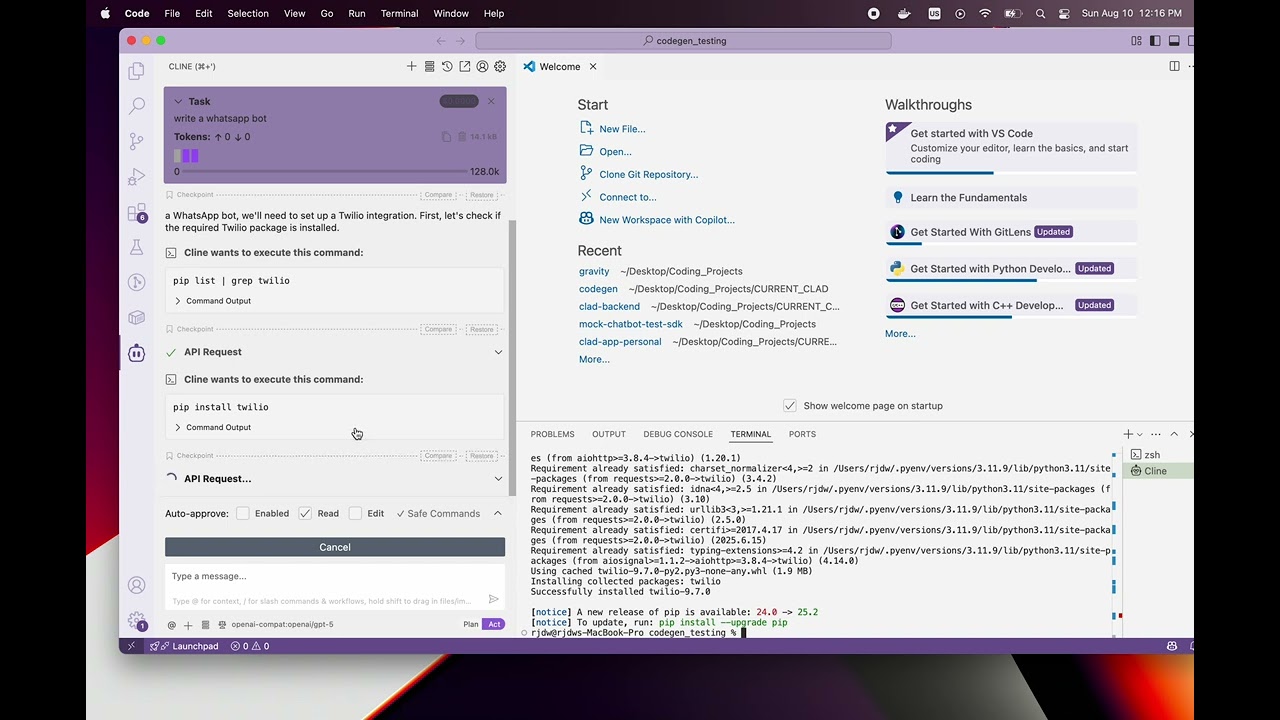Start a new Cline task with plus icon
Viewport: 1280px width, 720px height.
[411, 66]
